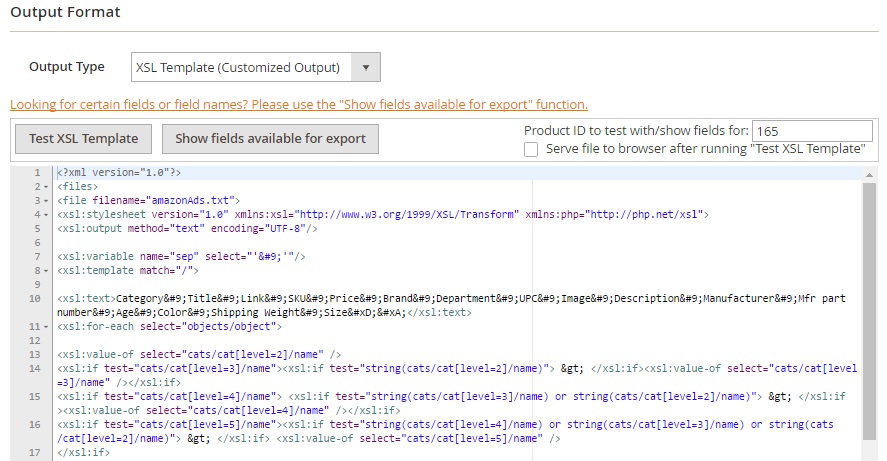Click line number 10 in the gutter
887x461 pixels.
click(x=34, y=299)
